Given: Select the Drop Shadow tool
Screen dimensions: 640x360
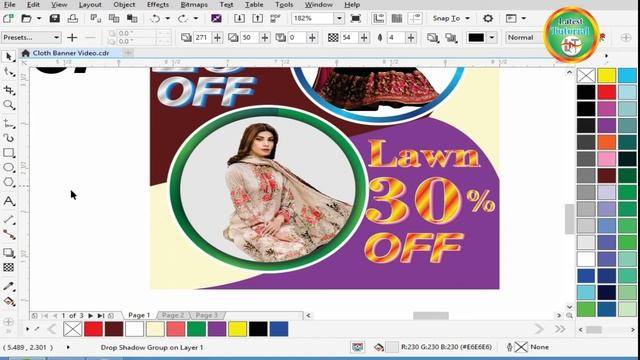Looking at the screenshot, I should pos(9,253).
